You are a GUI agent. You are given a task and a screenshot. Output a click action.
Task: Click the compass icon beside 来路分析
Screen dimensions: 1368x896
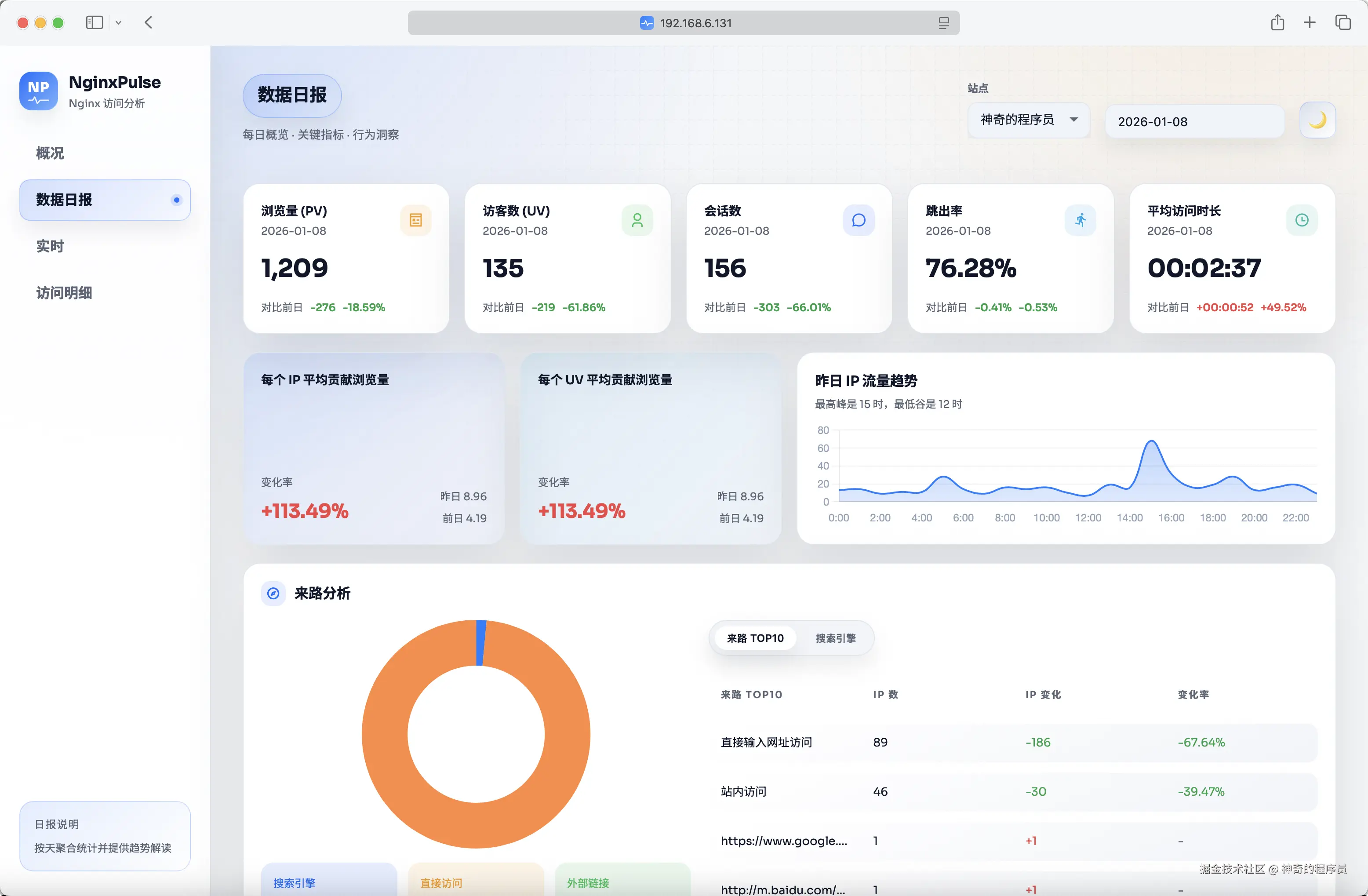coord(273,593)
